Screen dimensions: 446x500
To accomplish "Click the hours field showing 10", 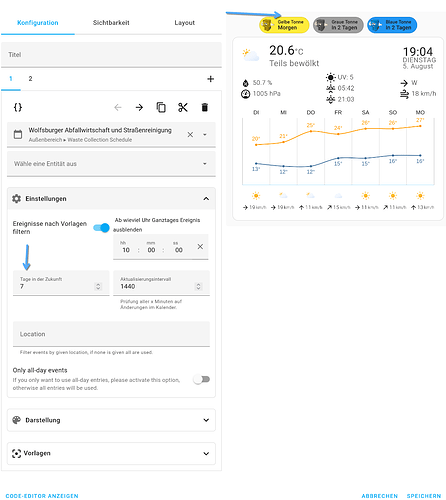I will point(126,250).
